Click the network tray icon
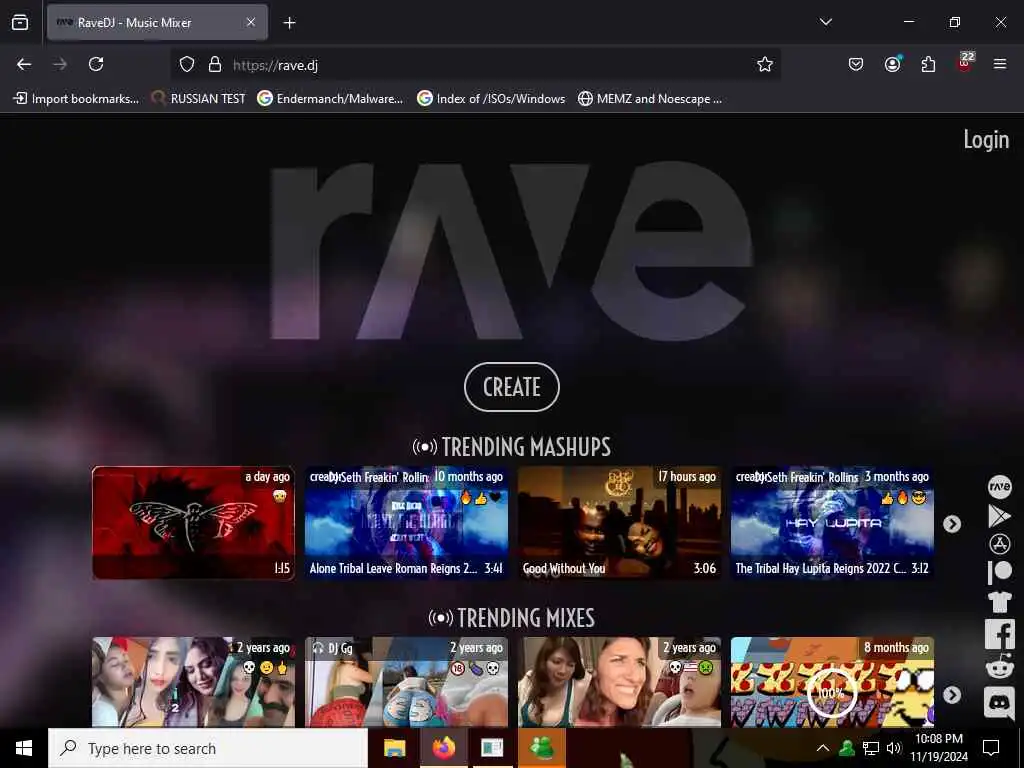This screenshot has height=768, width=1024. pyautogui.click(x=871, y=748)
